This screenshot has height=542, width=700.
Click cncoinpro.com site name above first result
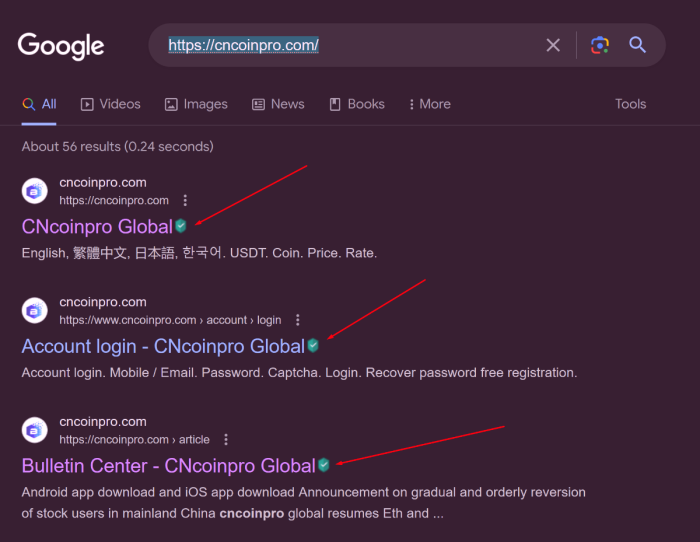[103, 183]
